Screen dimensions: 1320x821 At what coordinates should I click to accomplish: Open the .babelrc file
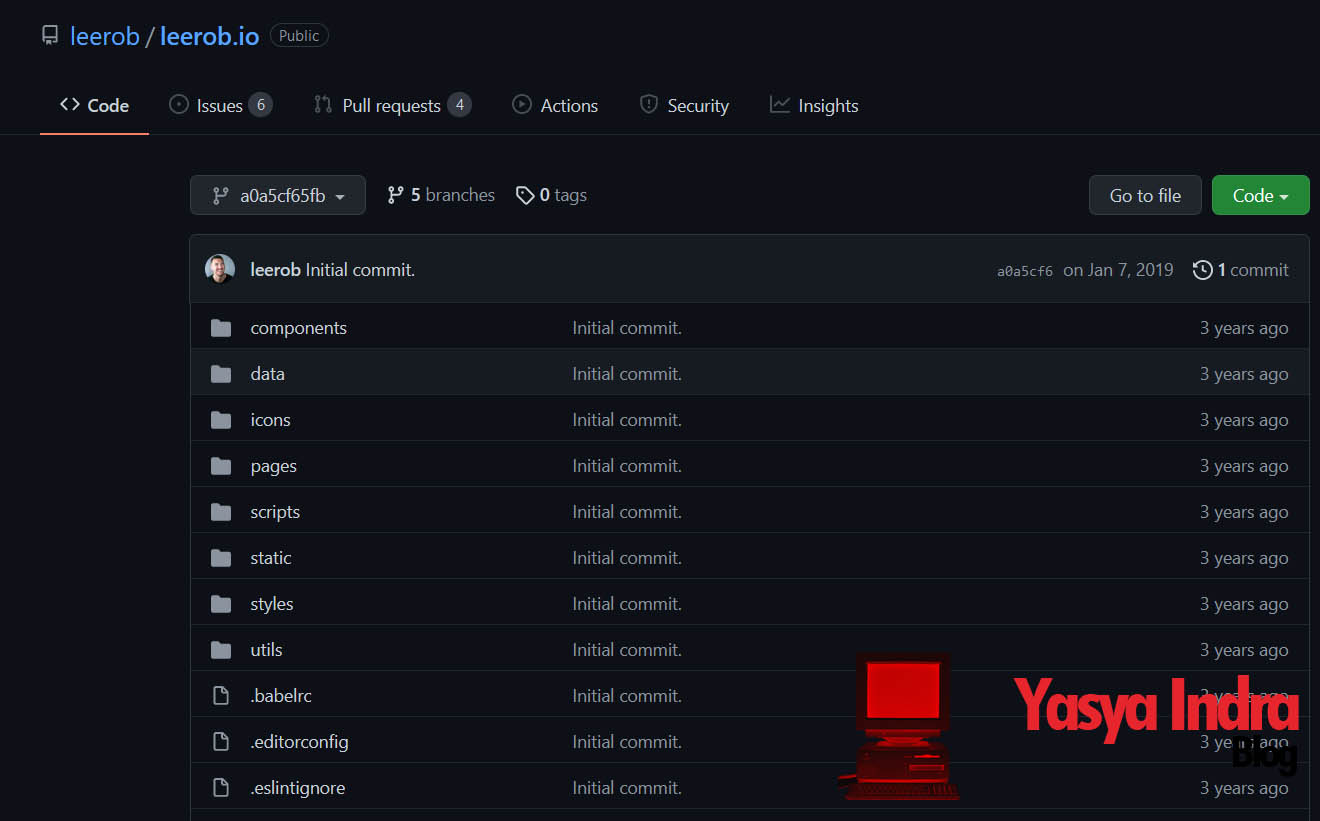281,696
